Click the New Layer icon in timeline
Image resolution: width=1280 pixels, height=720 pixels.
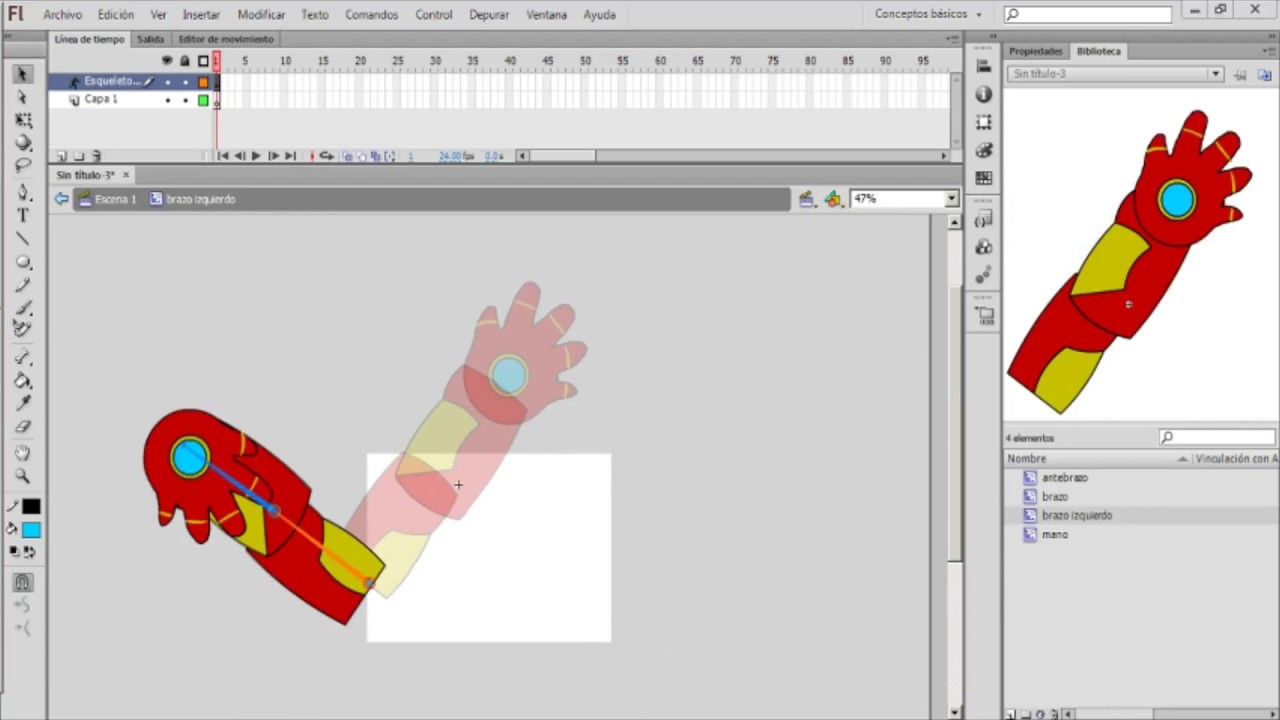(x=62, y=156)
